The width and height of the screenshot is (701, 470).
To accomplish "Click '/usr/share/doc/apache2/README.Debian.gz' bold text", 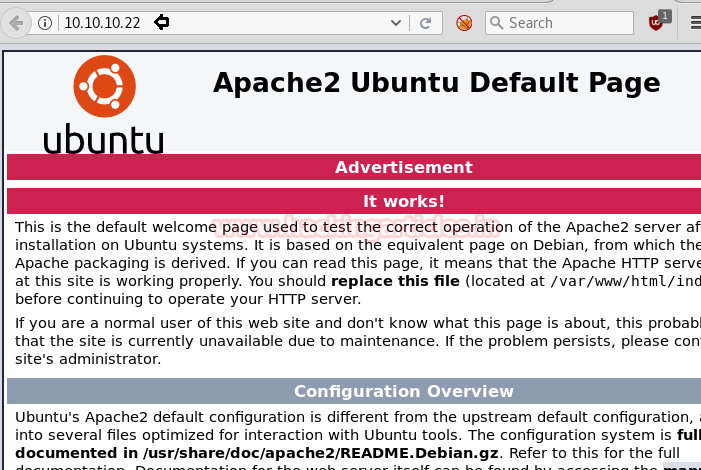I will click(321, 453).
